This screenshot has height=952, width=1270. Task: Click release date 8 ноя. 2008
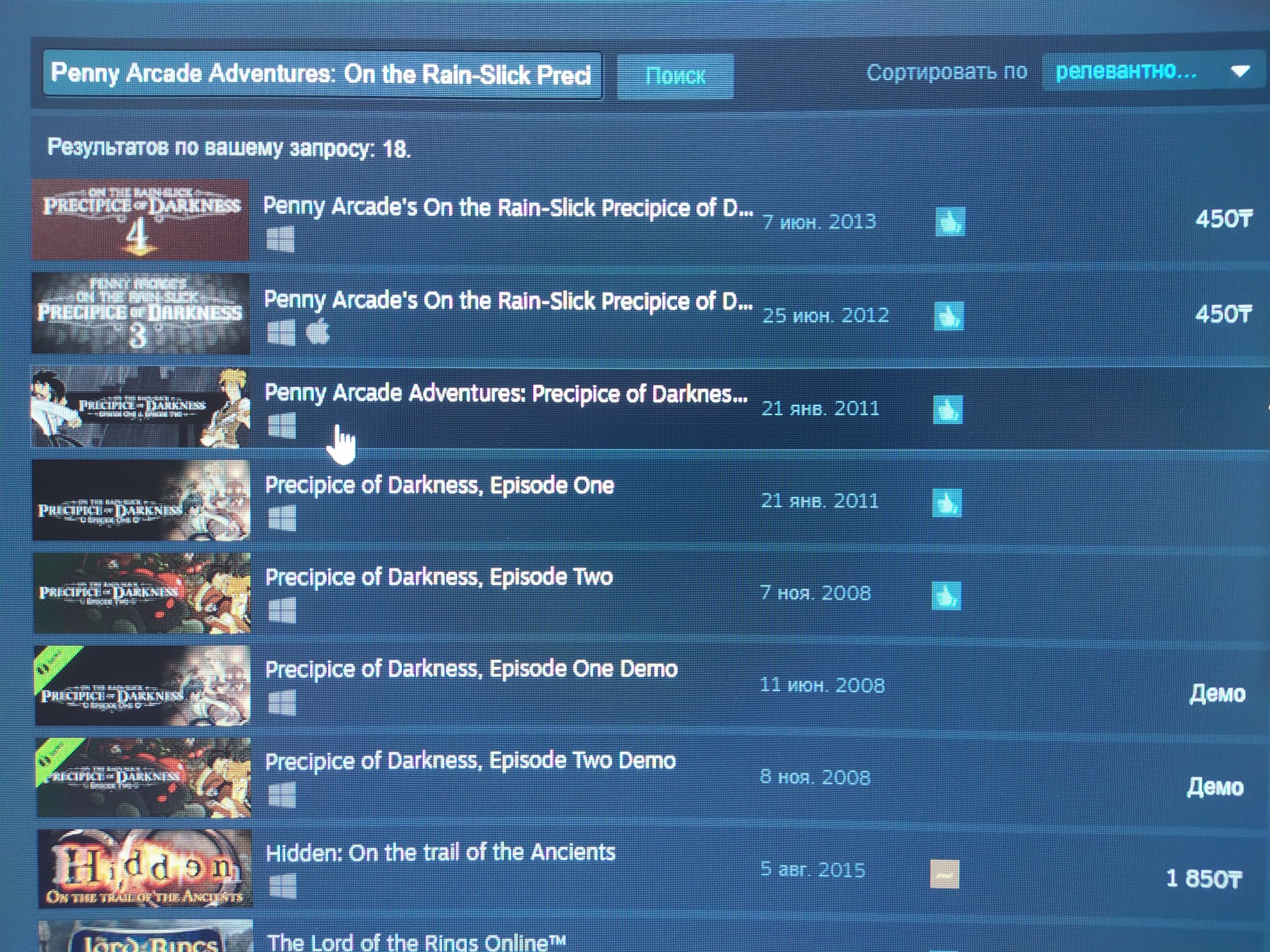pos(815,777)
